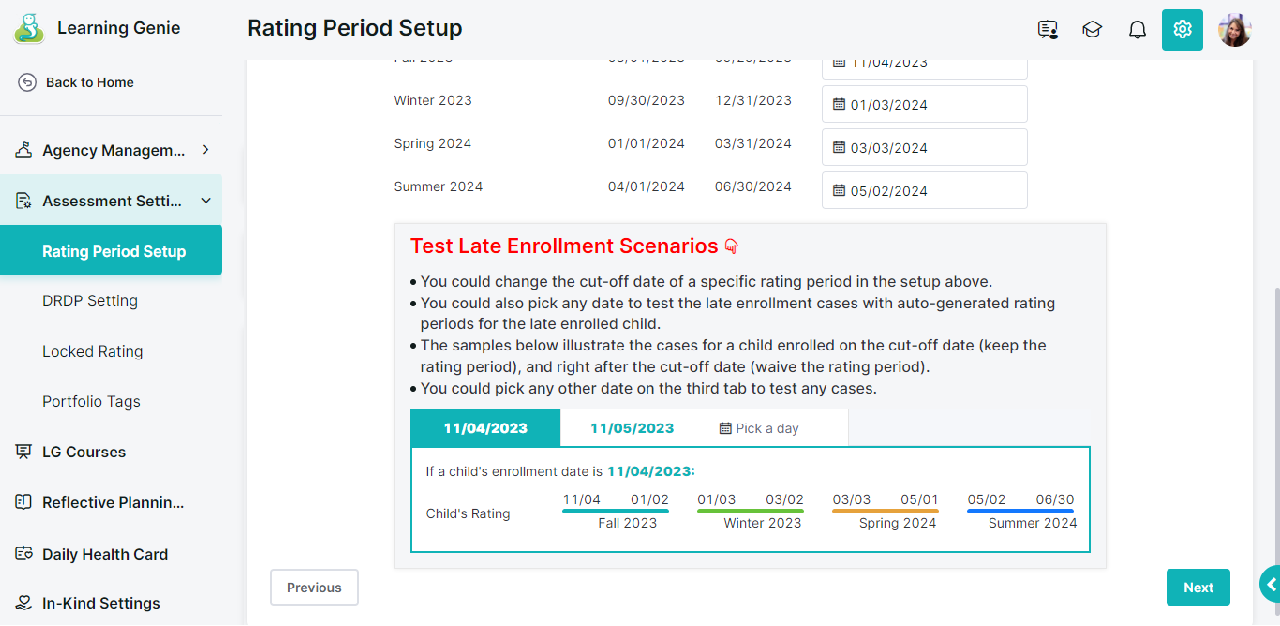The width and height of the screenshot is (1280, 626).
Task: Open the support chat icon in header
Action: coord(1048,29)
